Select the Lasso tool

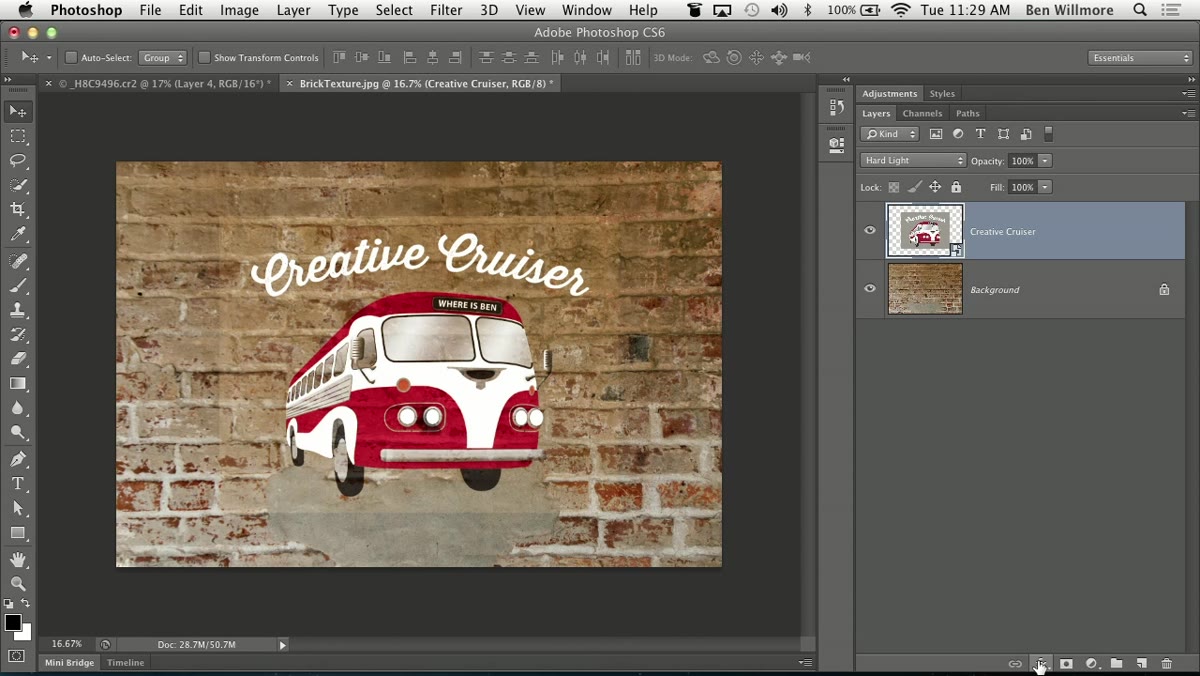[x=18, y=160]
